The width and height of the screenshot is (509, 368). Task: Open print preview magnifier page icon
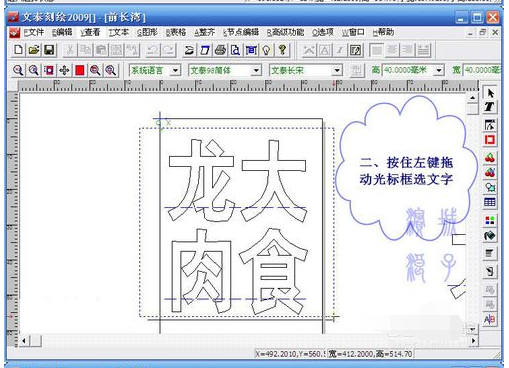click(x=235, y=50)
